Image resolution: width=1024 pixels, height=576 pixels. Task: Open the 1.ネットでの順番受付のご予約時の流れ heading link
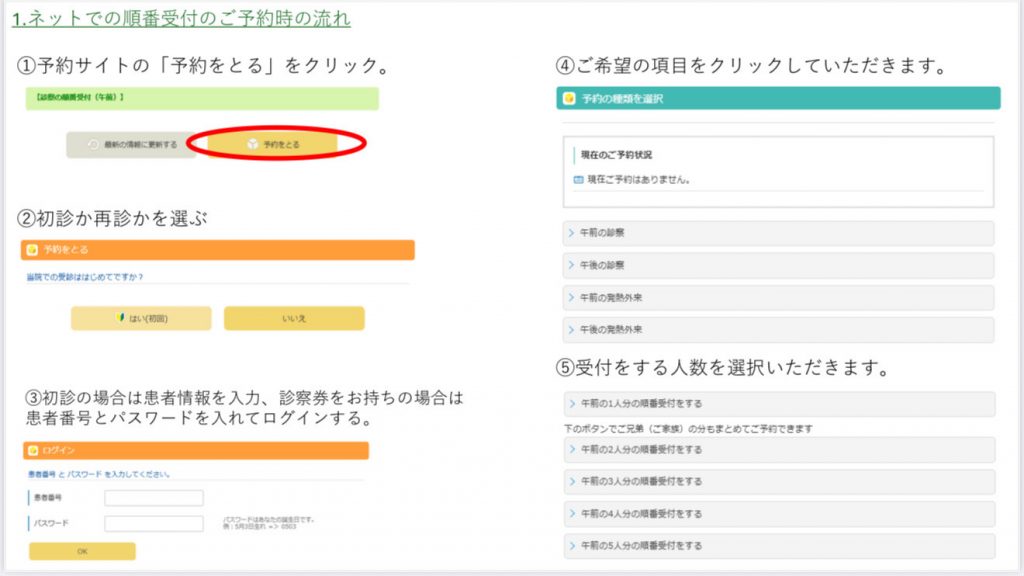pos(181,18)
